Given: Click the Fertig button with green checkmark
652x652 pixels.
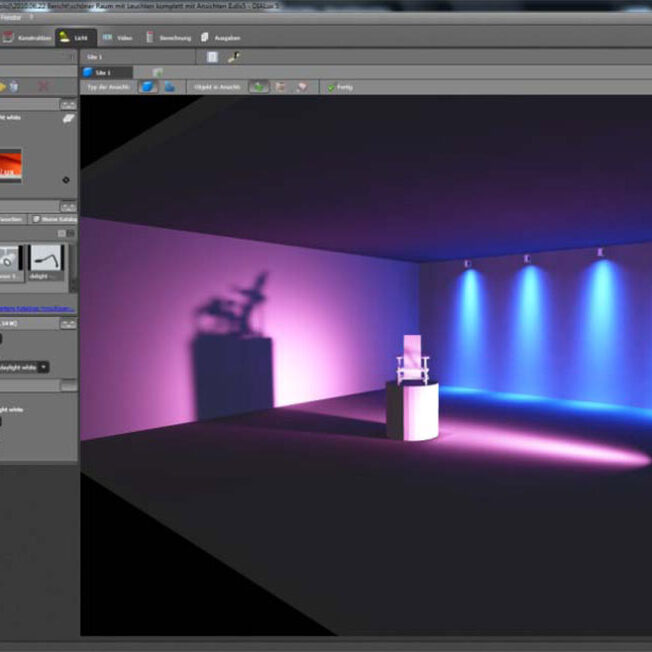Looking at the screenshot, I should coord(339,87).
